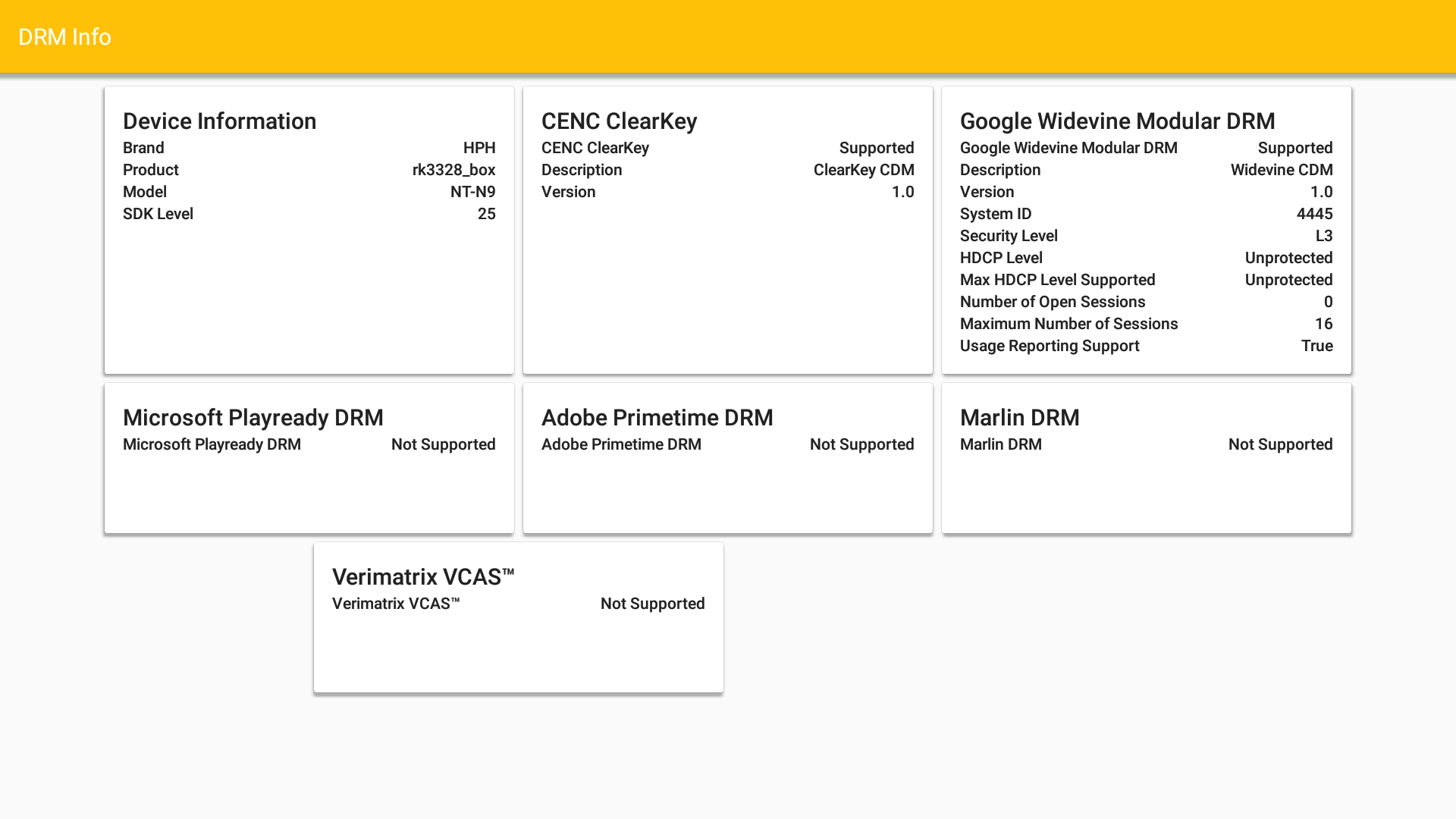Click the SDK Level label

tap(158, 214)
